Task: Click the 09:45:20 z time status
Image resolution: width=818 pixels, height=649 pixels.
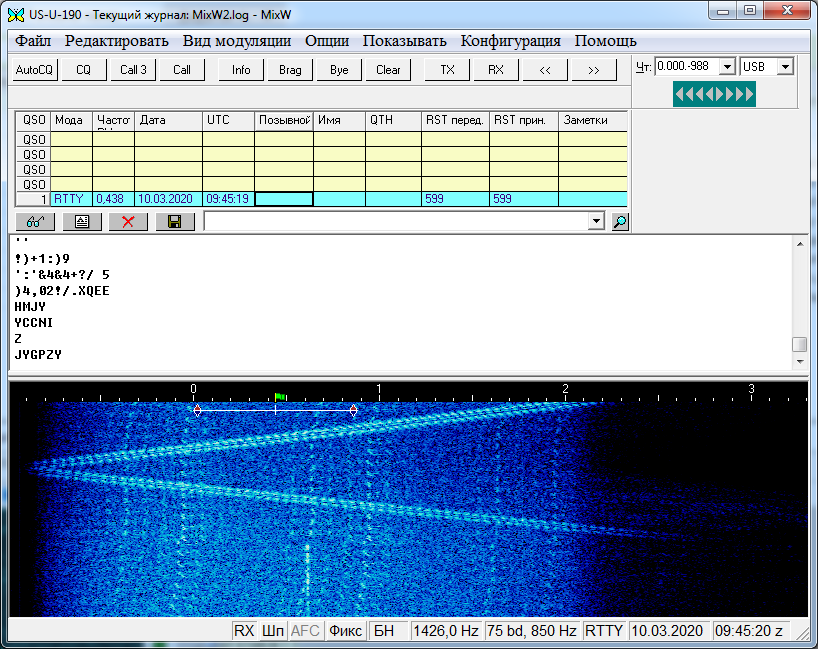Action: [749, 631]
